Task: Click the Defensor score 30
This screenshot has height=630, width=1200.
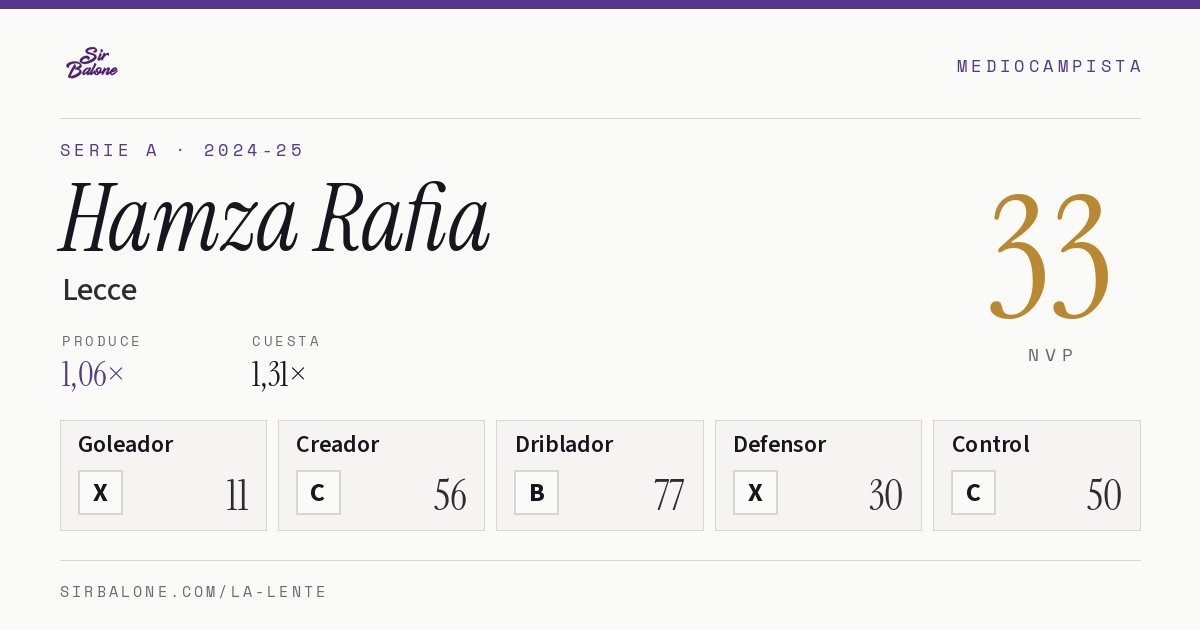Action: click(x=886, y=495)
